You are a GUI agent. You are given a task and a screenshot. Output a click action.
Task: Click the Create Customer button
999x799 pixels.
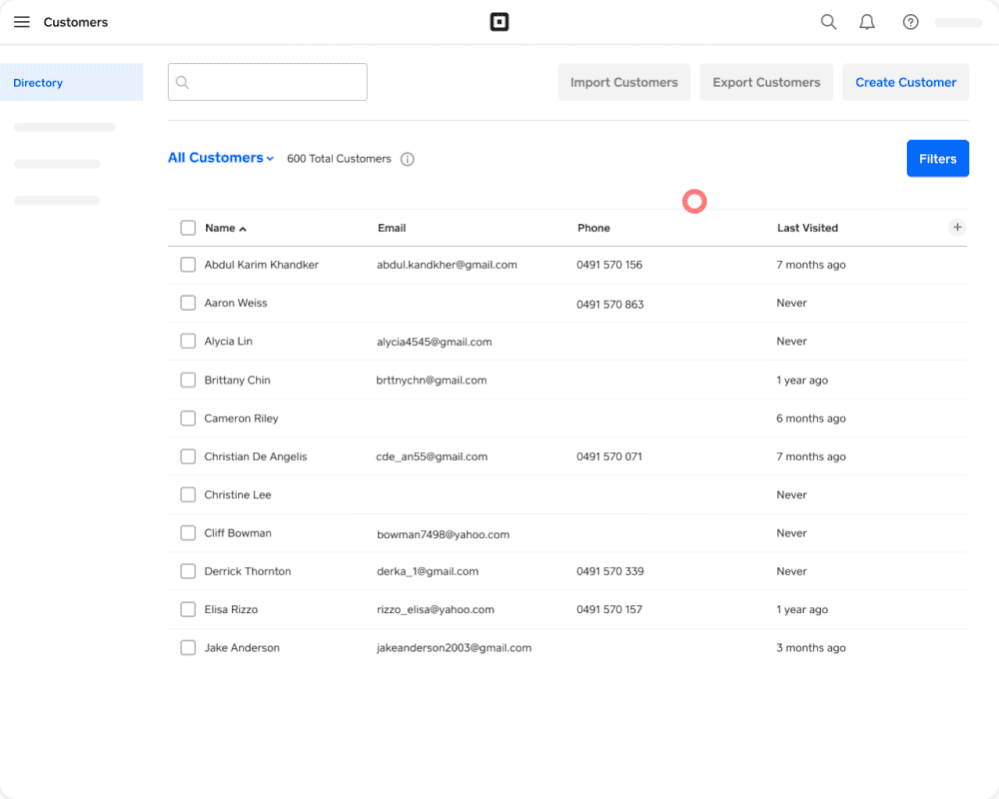click(x=905, y=83)
